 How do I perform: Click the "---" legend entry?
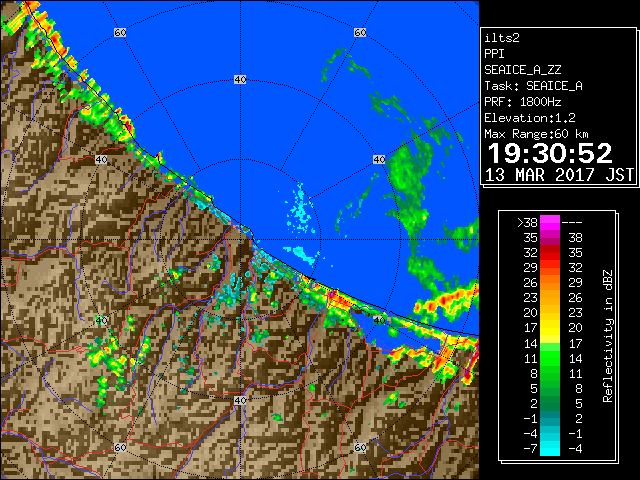pos(572,223)
